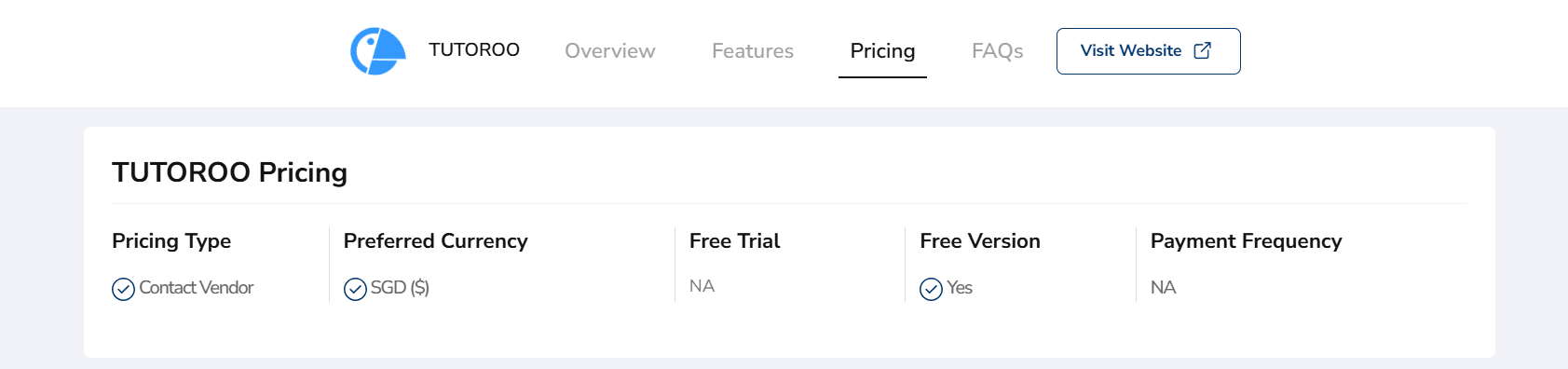The image size is (1568, 369).
Task: Go to the FAQs tab
Action: [x=997, y=51]
